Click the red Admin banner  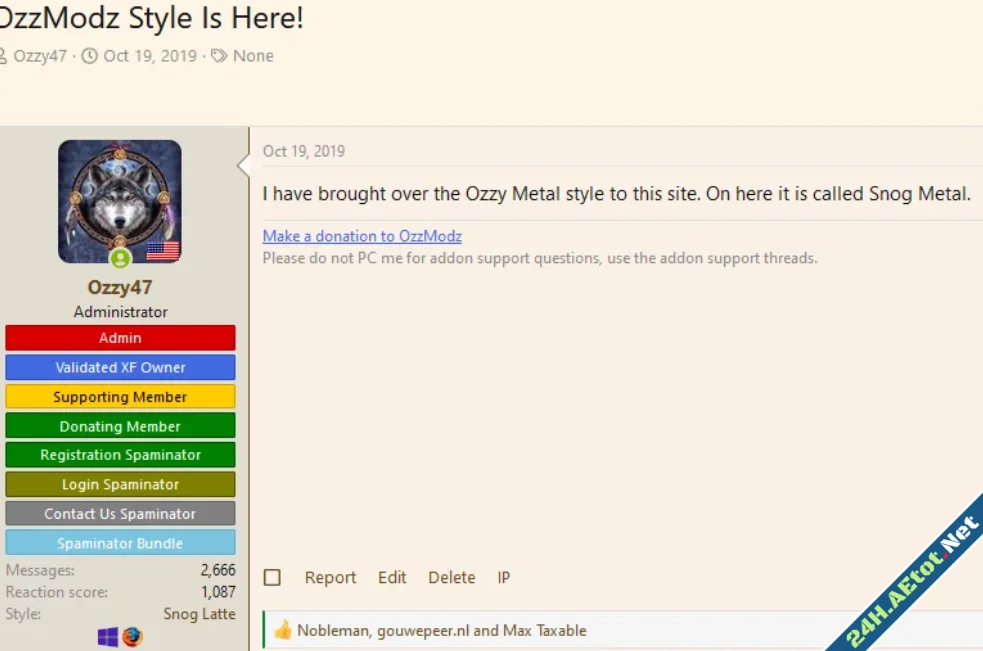point(120,338)
